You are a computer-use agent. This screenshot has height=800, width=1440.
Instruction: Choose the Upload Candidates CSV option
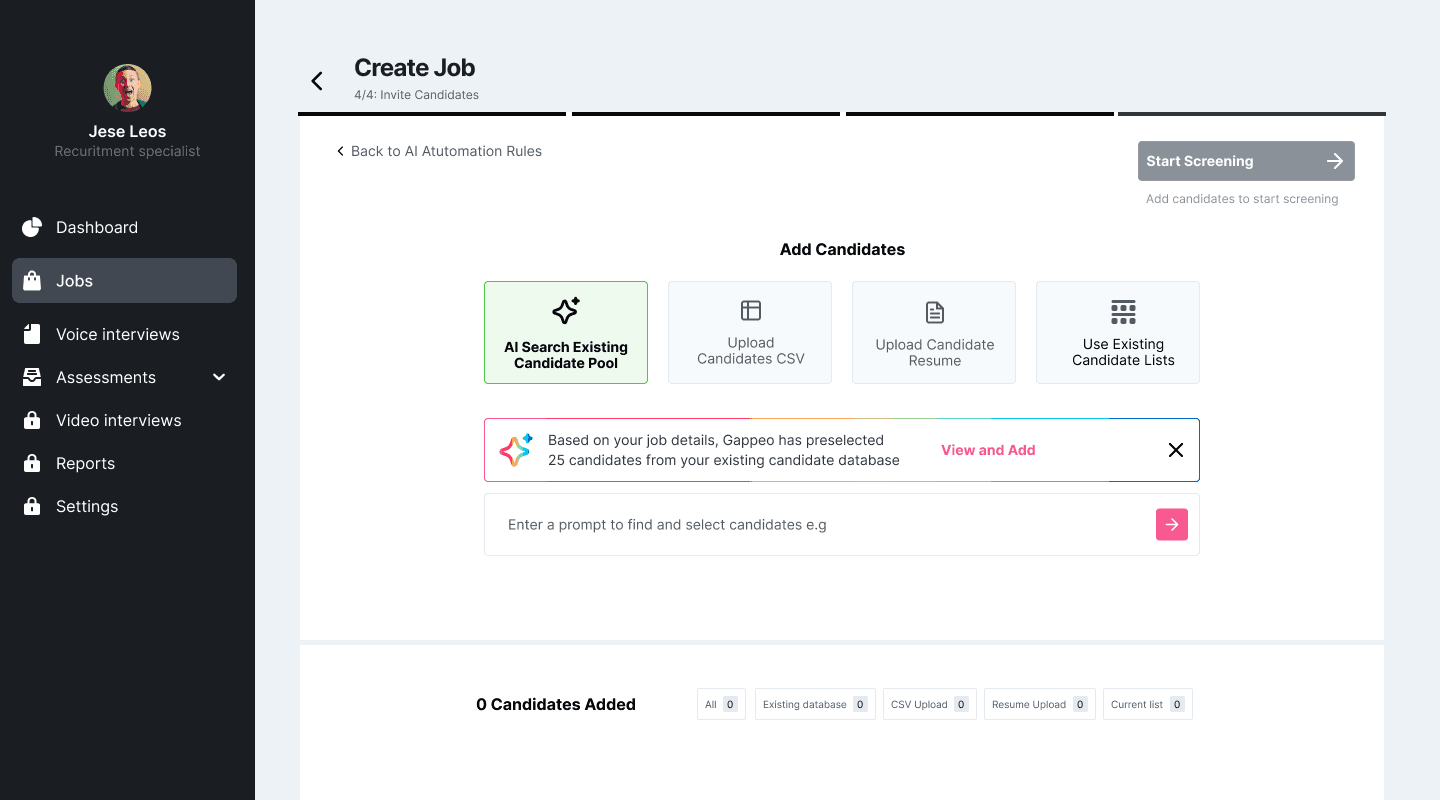coord(750,333)
